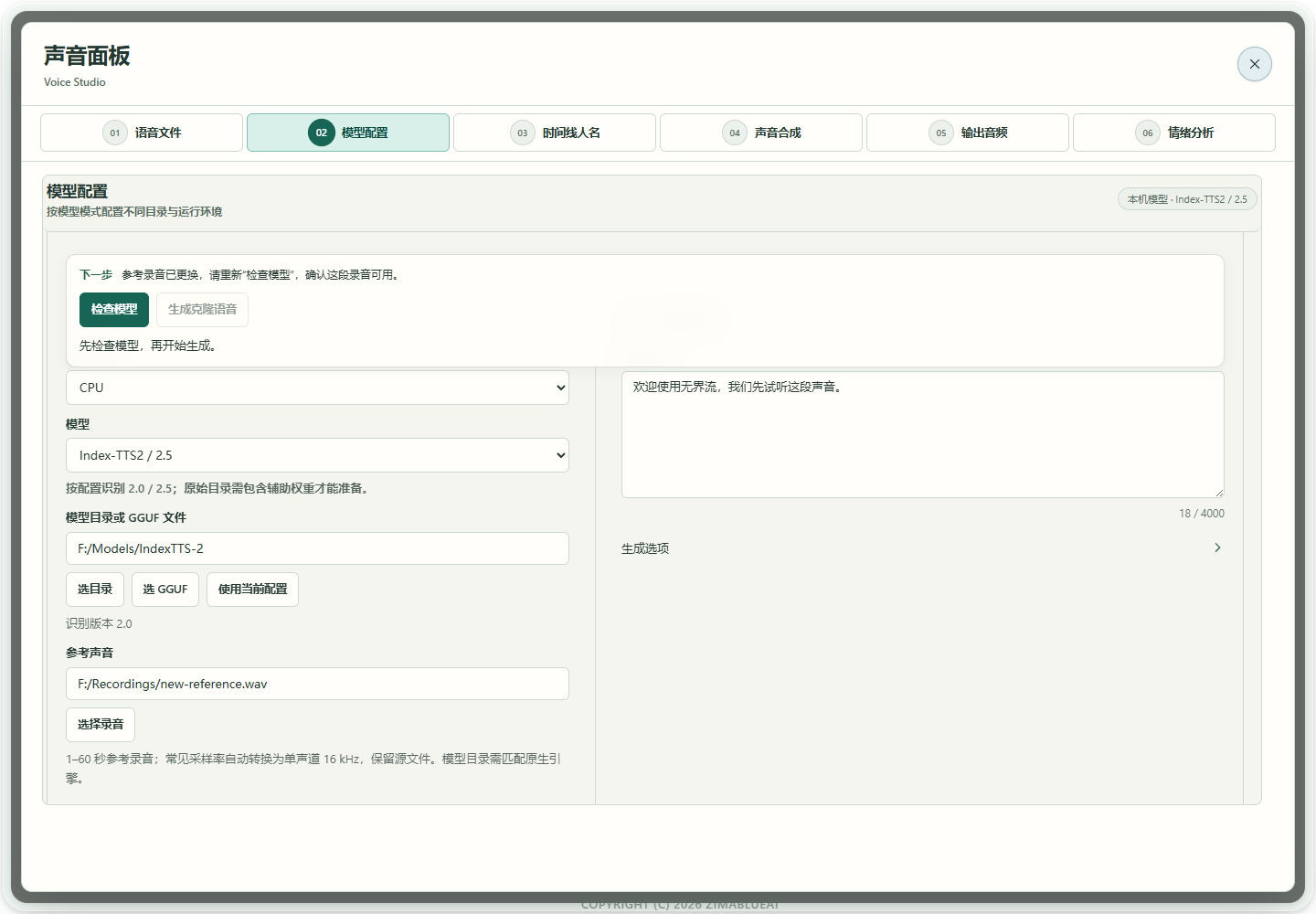Click the 本机模型 · Index-TTS2 / 2.5 badge
The image size is (1316, 914).
pos(1187,199)
